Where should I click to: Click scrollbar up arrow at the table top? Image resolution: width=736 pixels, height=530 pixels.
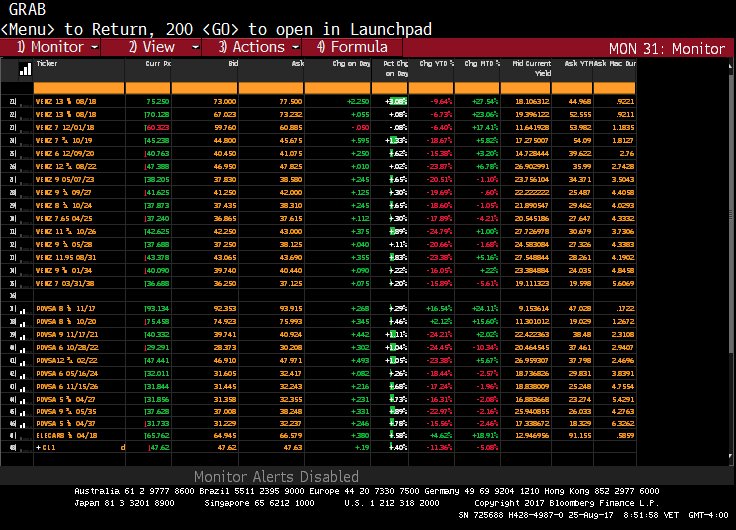[x=731, y=66]
